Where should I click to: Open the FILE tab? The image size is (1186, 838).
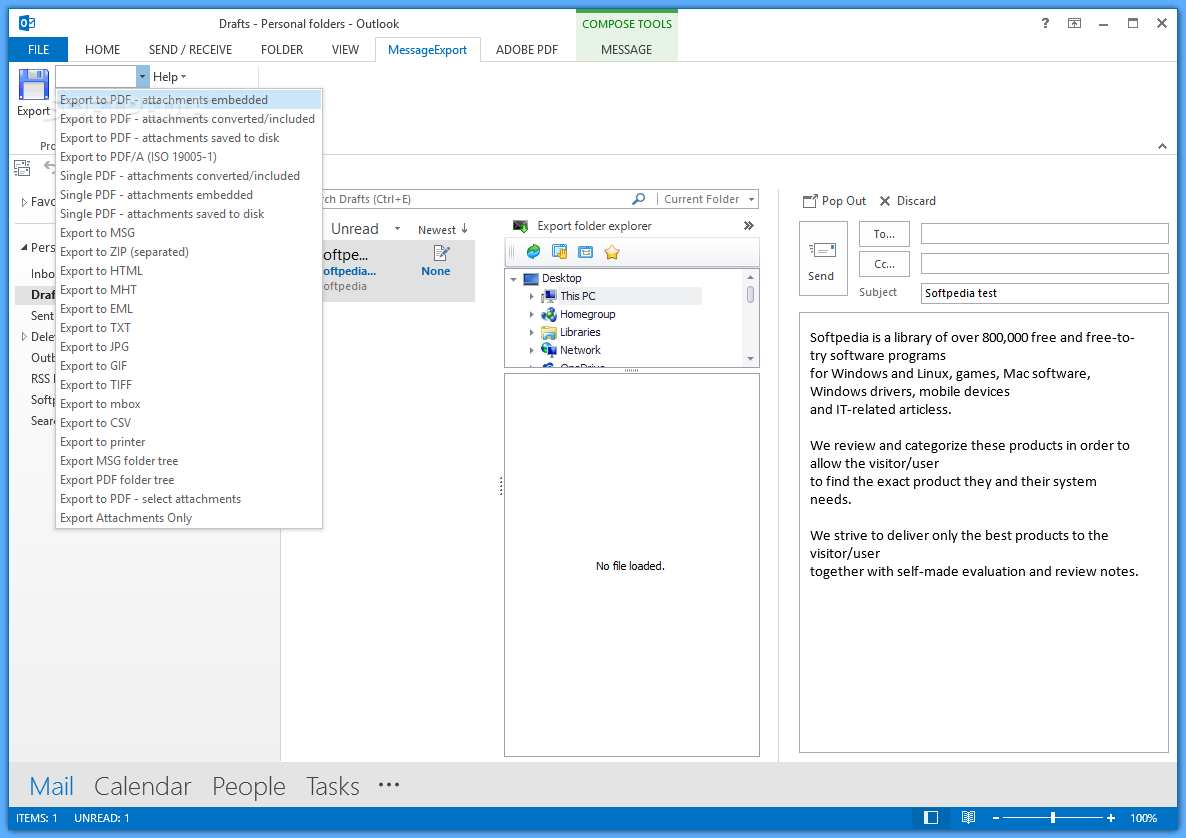(39, 49)
